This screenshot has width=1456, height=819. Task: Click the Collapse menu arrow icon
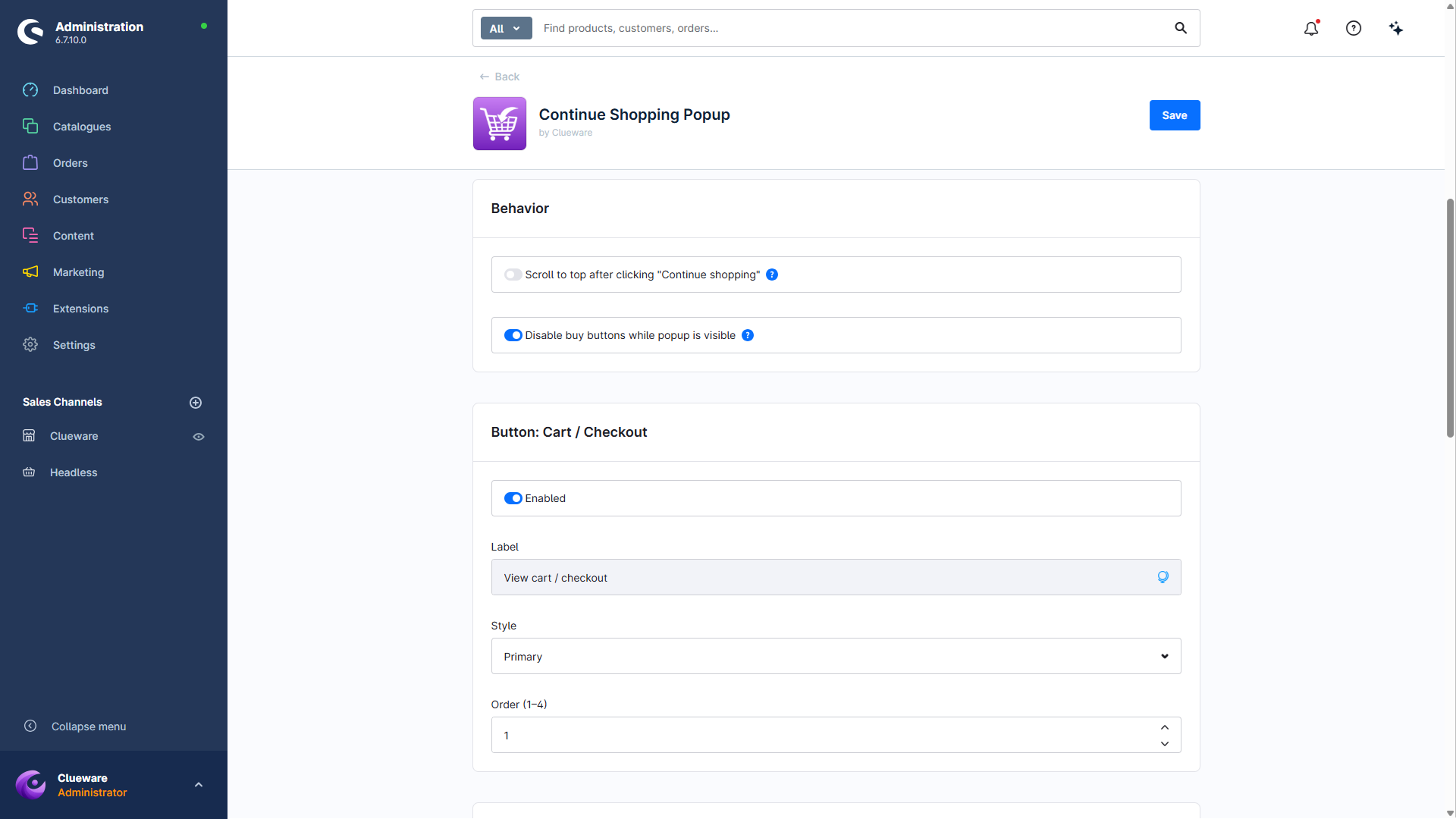(x=30, y=726)
